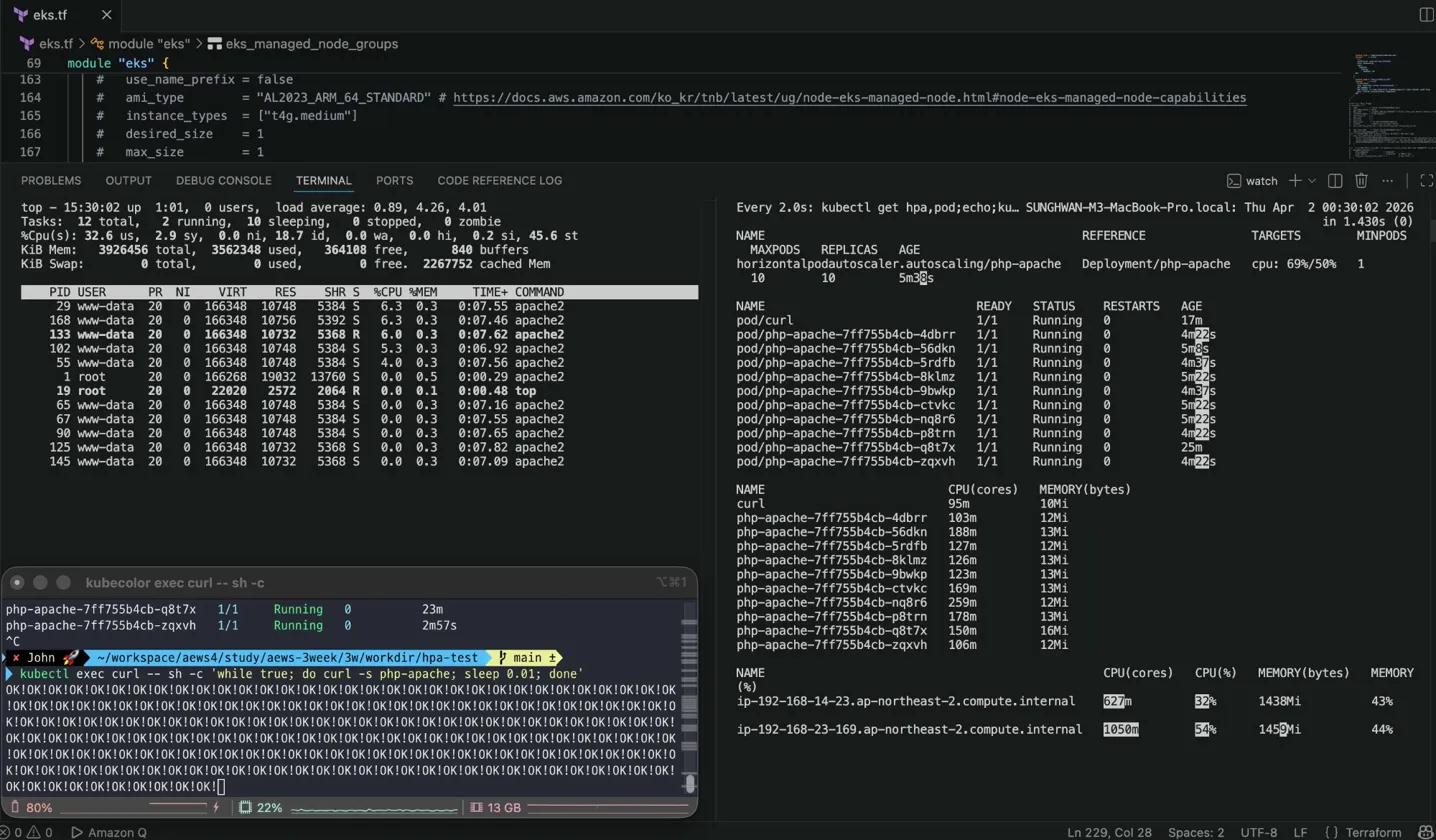Click node ip-192-168-14-23 hostname
Viewport: 1436px width, 840px height.
point(905,701)
